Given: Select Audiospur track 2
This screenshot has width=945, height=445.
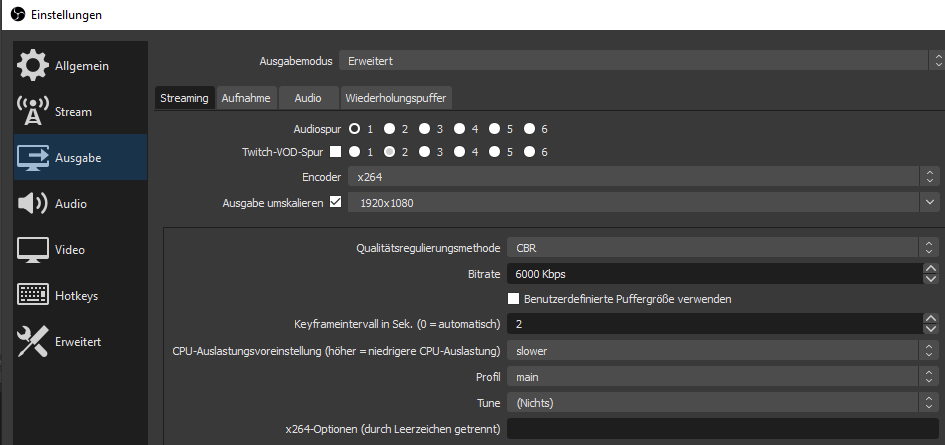Looking at the screenshot, I should click(x=389, y=128).
